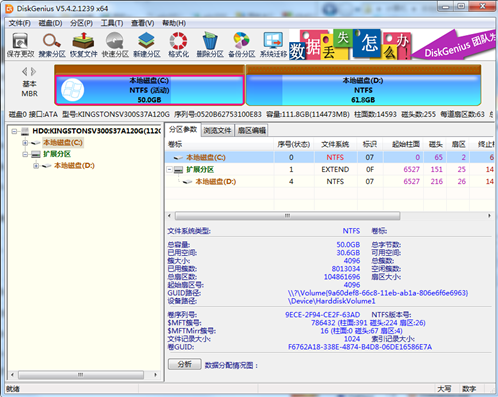Switch to the 扇区编辑 tab
The height and width of the screenshot is (397, 498).
point(252,130)
